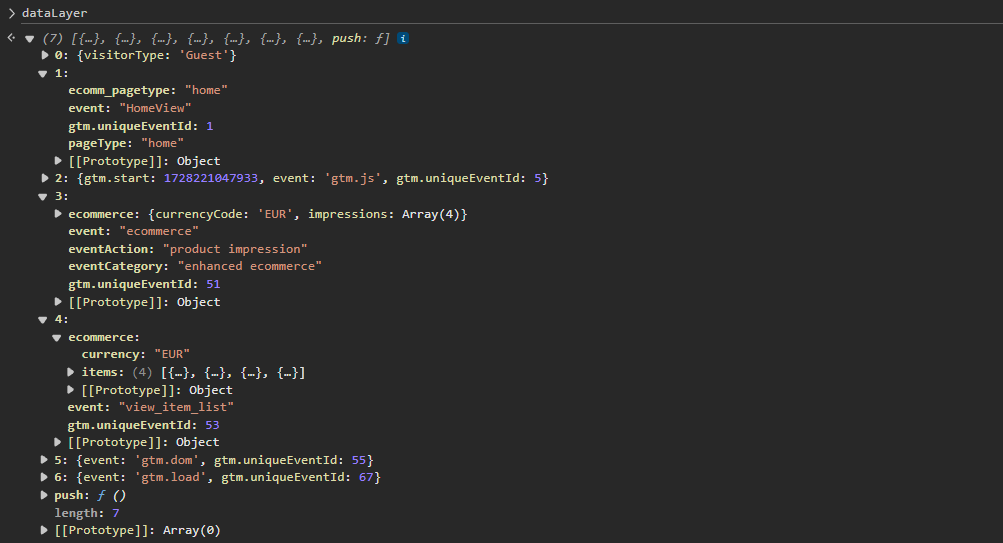Click the dataLayer console input line
Viewport: 1003px width, 543px height.
click(54, 13)
